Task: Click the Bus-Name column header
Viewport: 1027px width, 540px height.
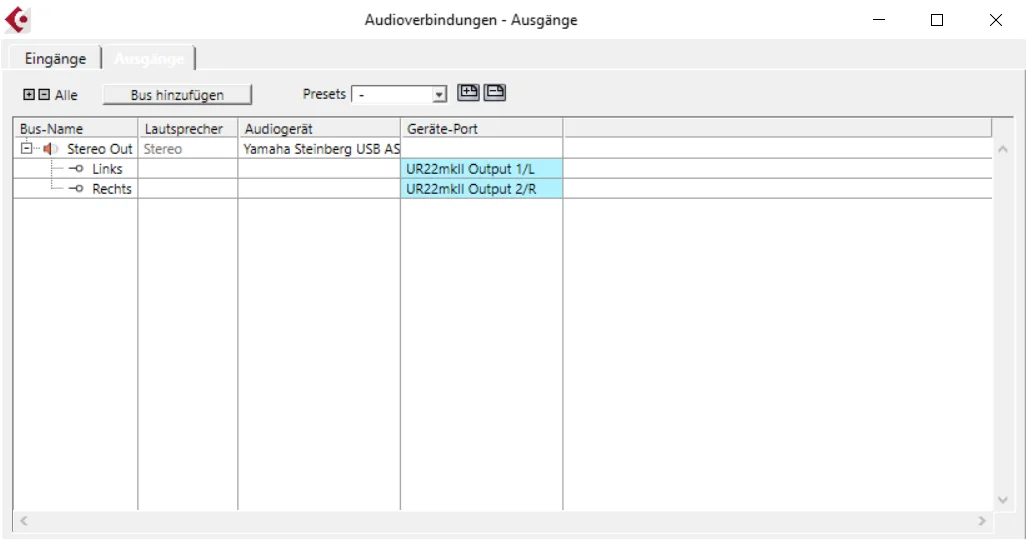Action: click(x=75, y=128)
